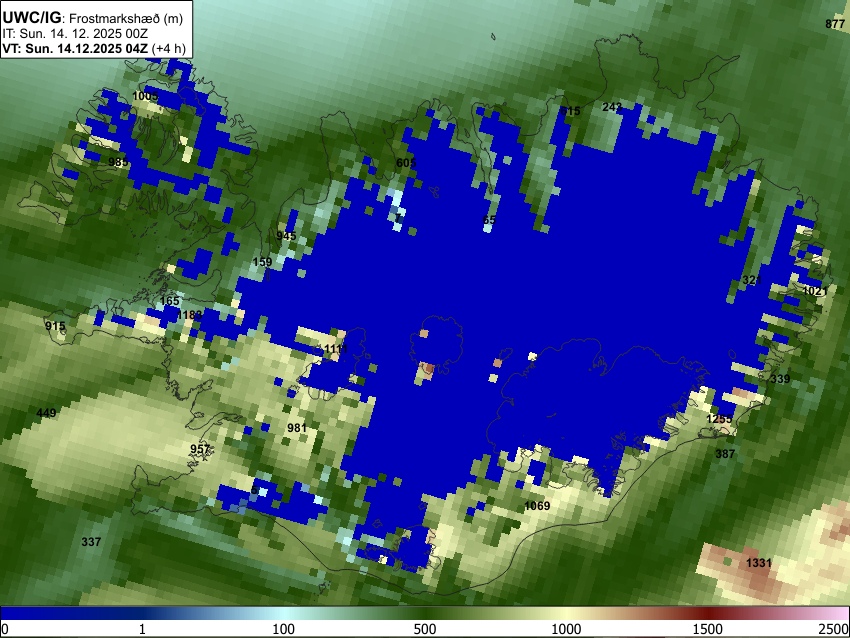Click the '877' height label

click(x=835, y=24)
